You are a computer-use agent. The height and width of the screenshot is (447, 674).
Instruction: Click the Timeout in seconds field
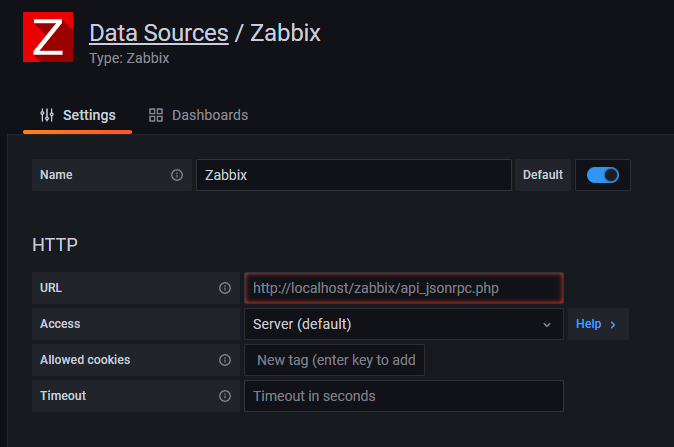click(x=403, y=396)
